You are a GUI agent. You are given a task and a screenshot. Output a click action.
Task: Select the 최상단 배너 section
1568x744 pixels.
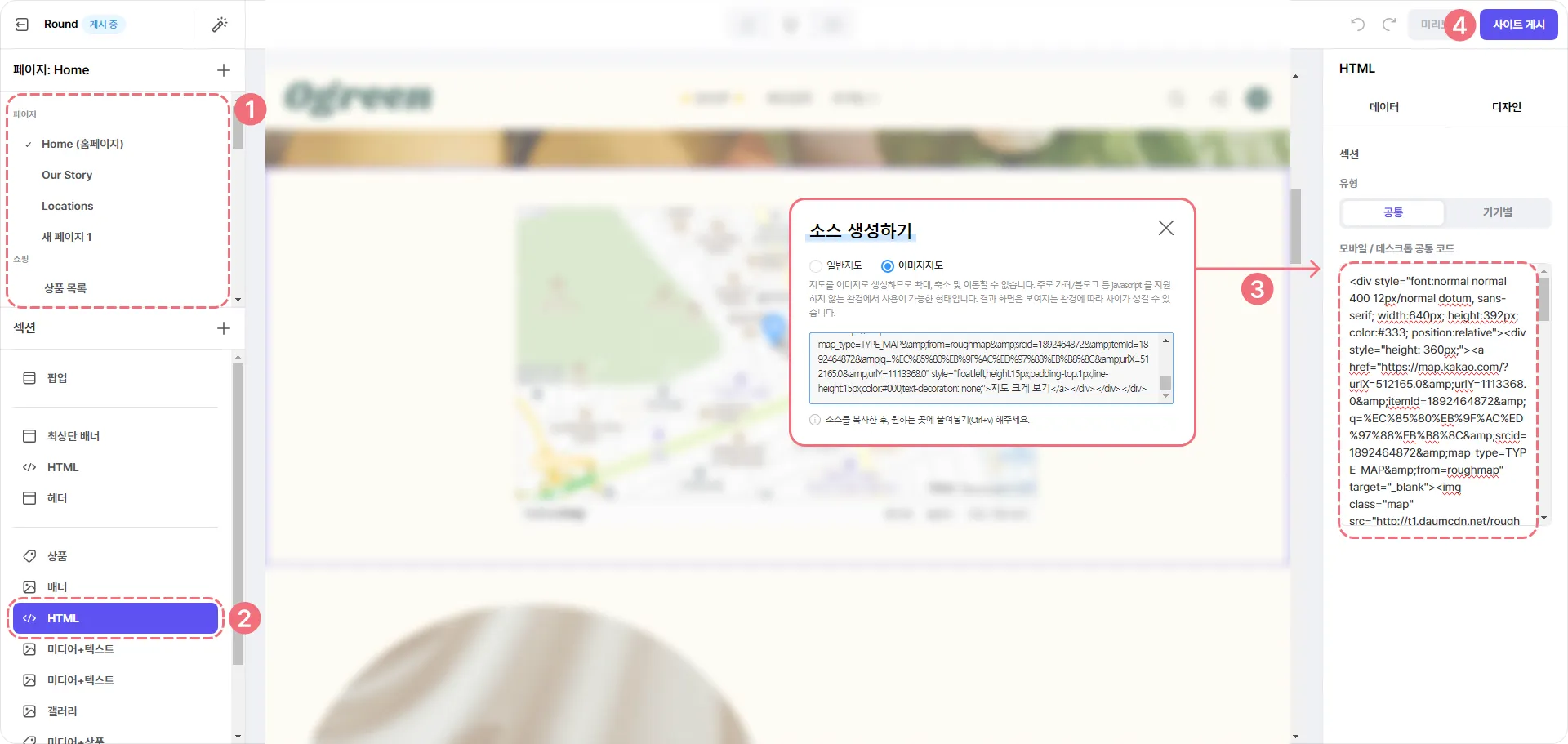116,436
